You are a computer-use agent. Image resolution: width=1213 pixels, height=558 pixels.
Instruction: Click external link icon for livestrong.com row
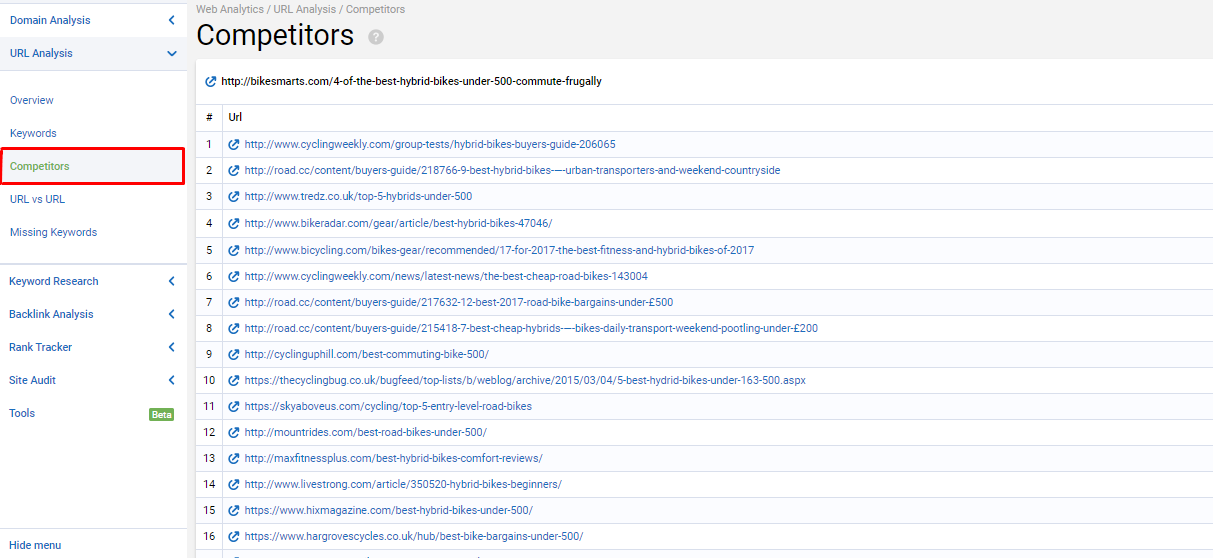point(234,485)
